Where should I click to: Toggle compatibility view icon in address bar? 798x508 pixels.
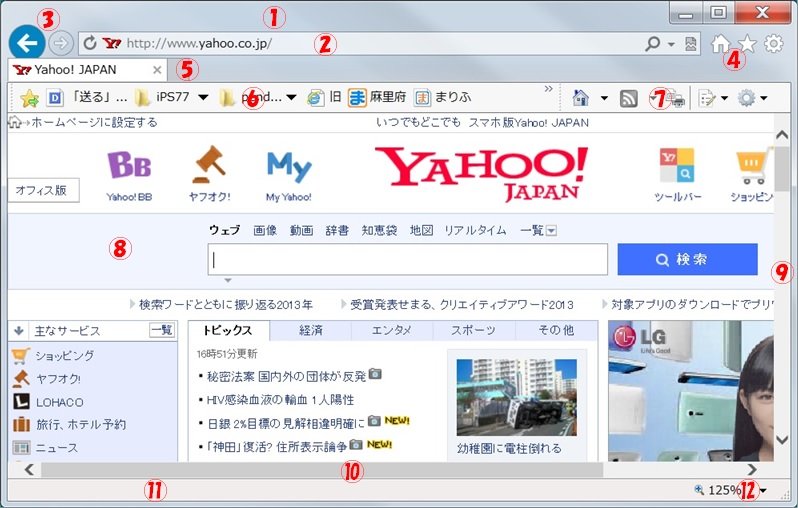click(691, 44)
